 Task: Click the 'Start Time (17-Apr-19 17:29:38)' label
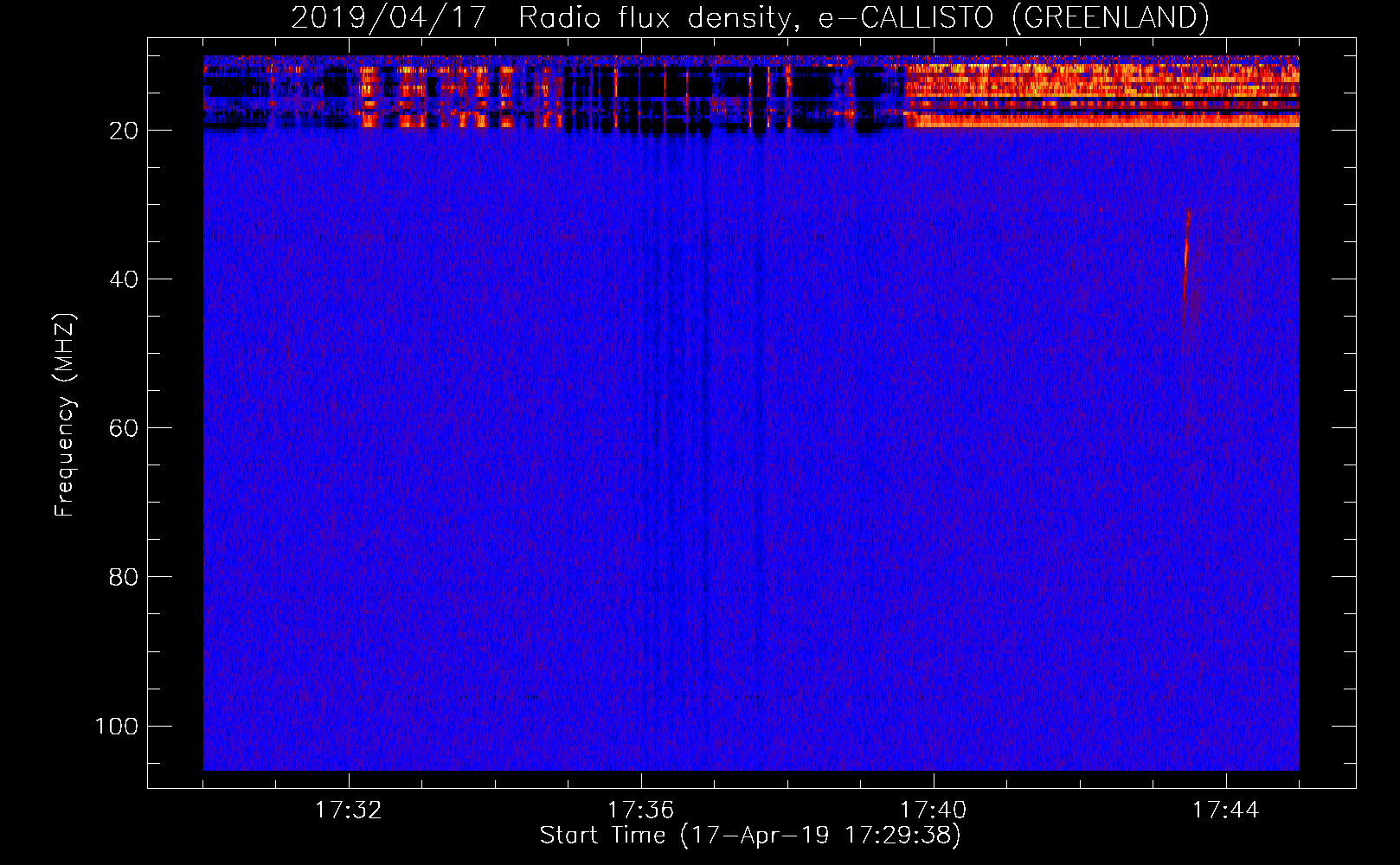pos(750,836)
